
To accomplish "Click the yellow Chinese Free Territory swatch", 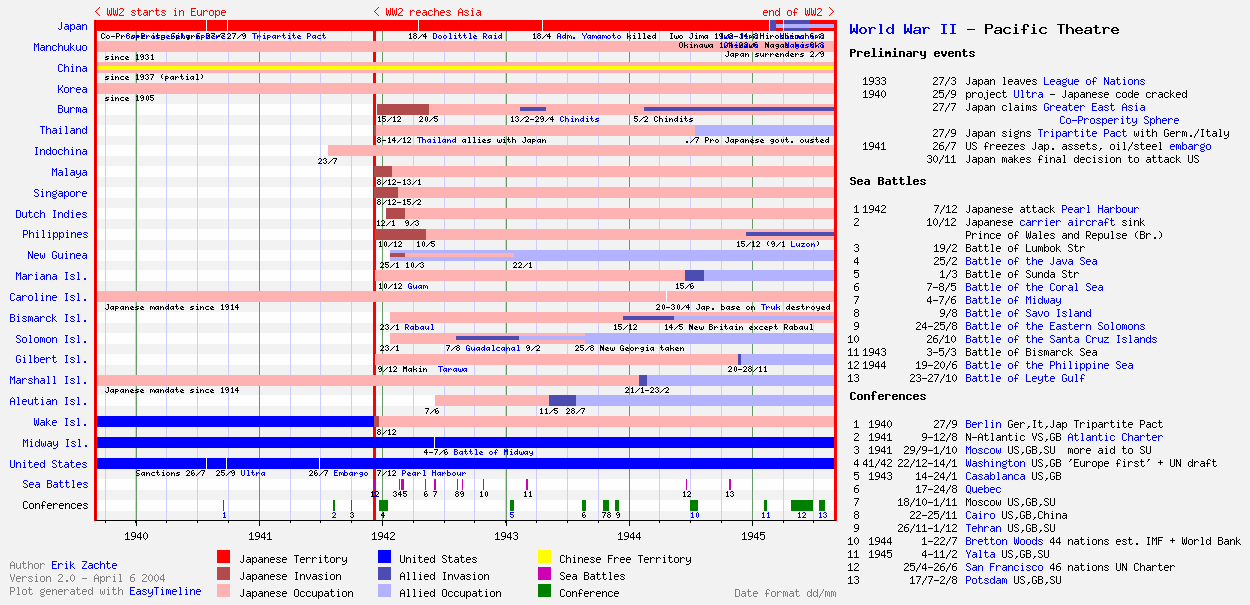I will pos(544,557).
